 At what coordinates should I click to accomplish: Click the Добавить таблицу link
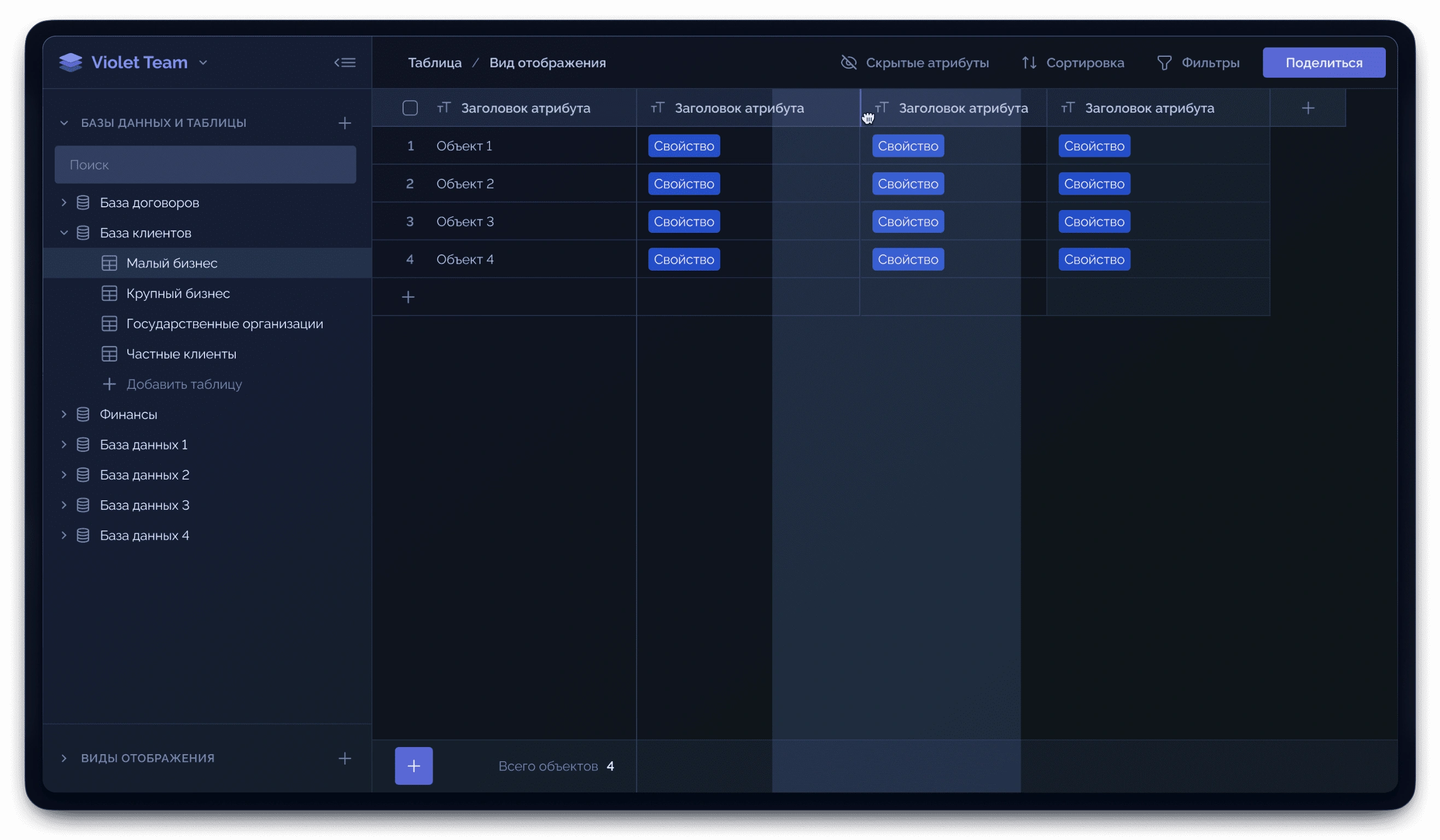click(x=183, y=384)
